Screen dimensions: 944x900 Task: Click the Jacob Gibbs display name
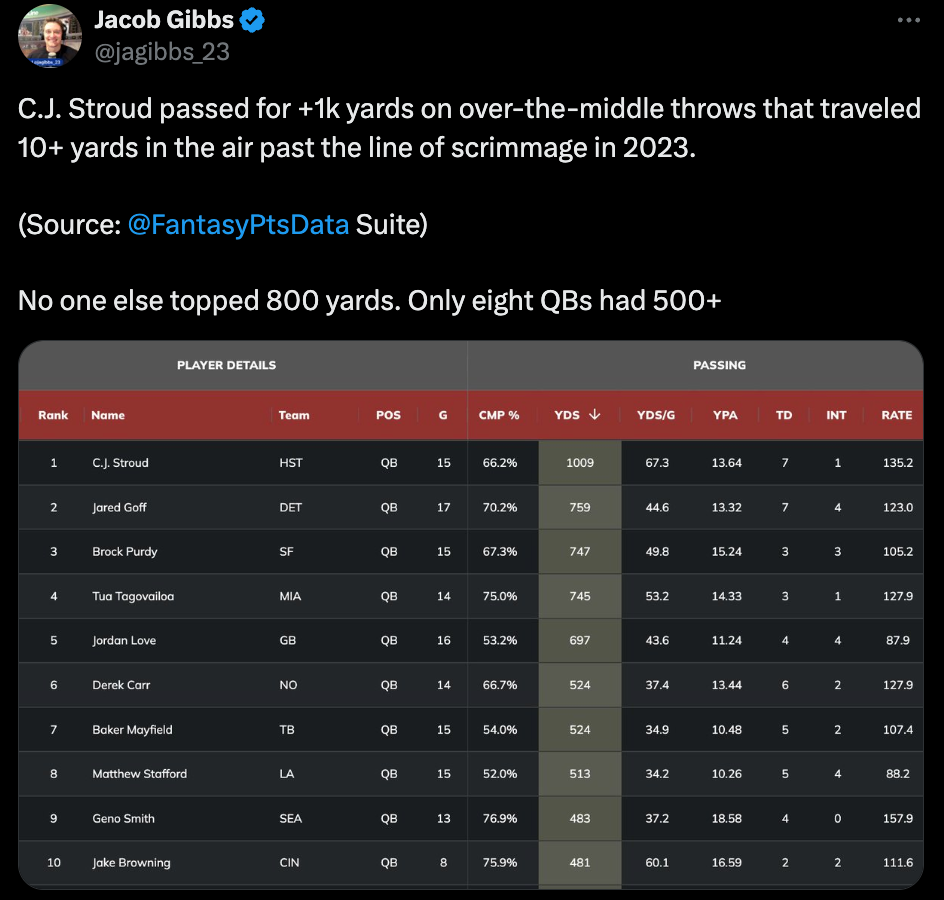pyautogui.click(x=164, y=20)
